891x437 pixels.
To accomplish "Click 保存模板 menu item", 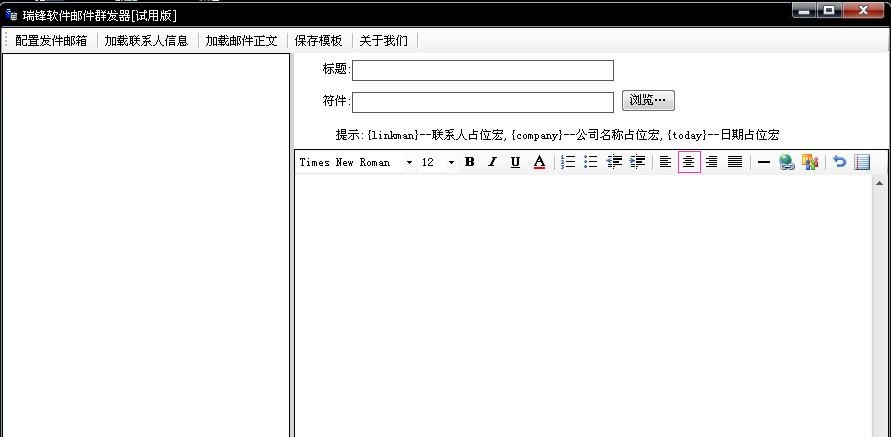I will click(x=318, y=40).
